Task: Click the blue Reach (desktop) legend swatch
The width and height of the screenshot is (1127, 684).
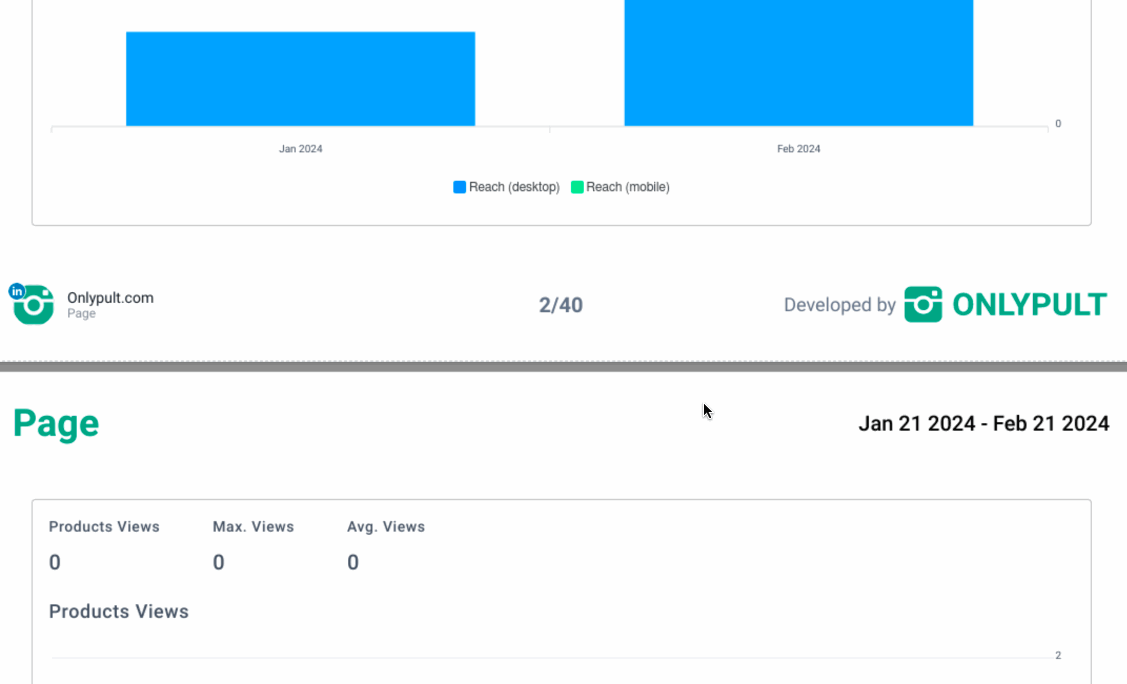Action: (x=460, y=187)
